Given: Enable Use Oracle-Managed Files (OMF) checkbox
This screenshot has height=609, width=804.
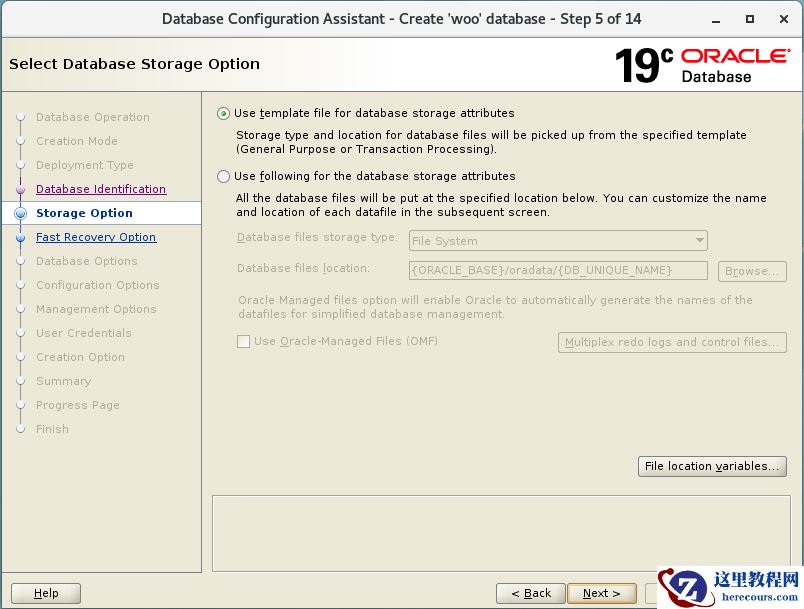Looking at the screenshot, I should [243, 341].
